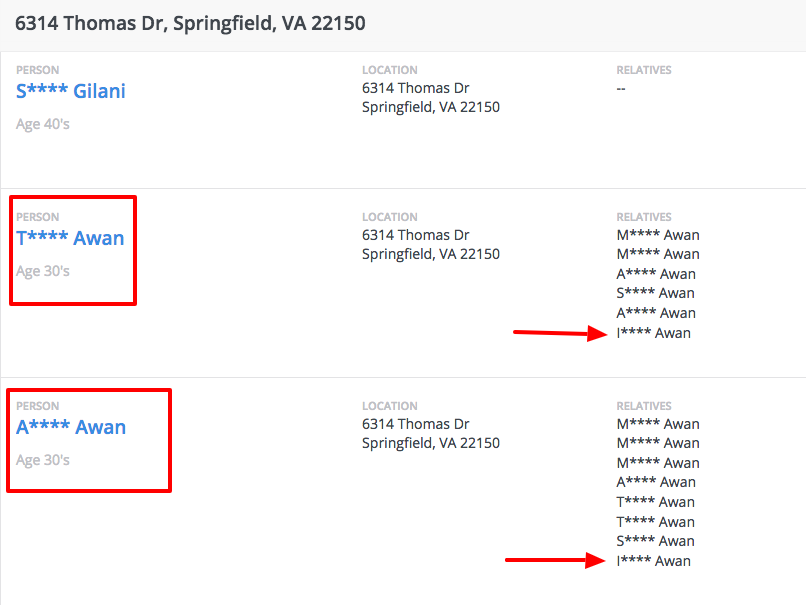Click the Springfield, VA 22150 line in the second record

tap(430, 254)
